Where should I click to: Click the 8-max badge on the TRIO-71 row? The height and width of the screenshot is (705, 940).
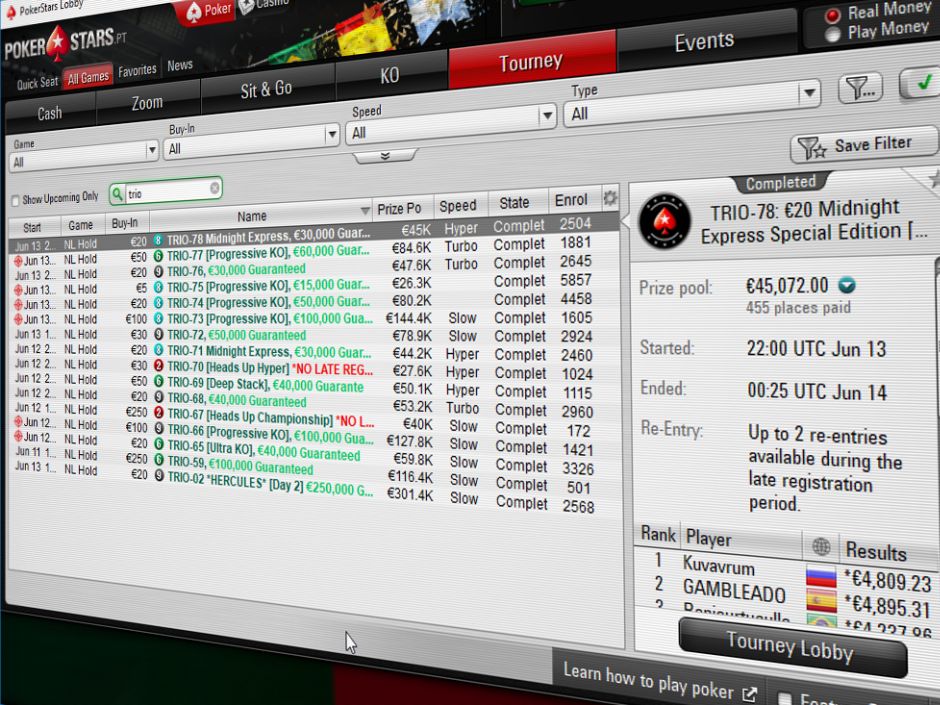click(x=158, y=350)
